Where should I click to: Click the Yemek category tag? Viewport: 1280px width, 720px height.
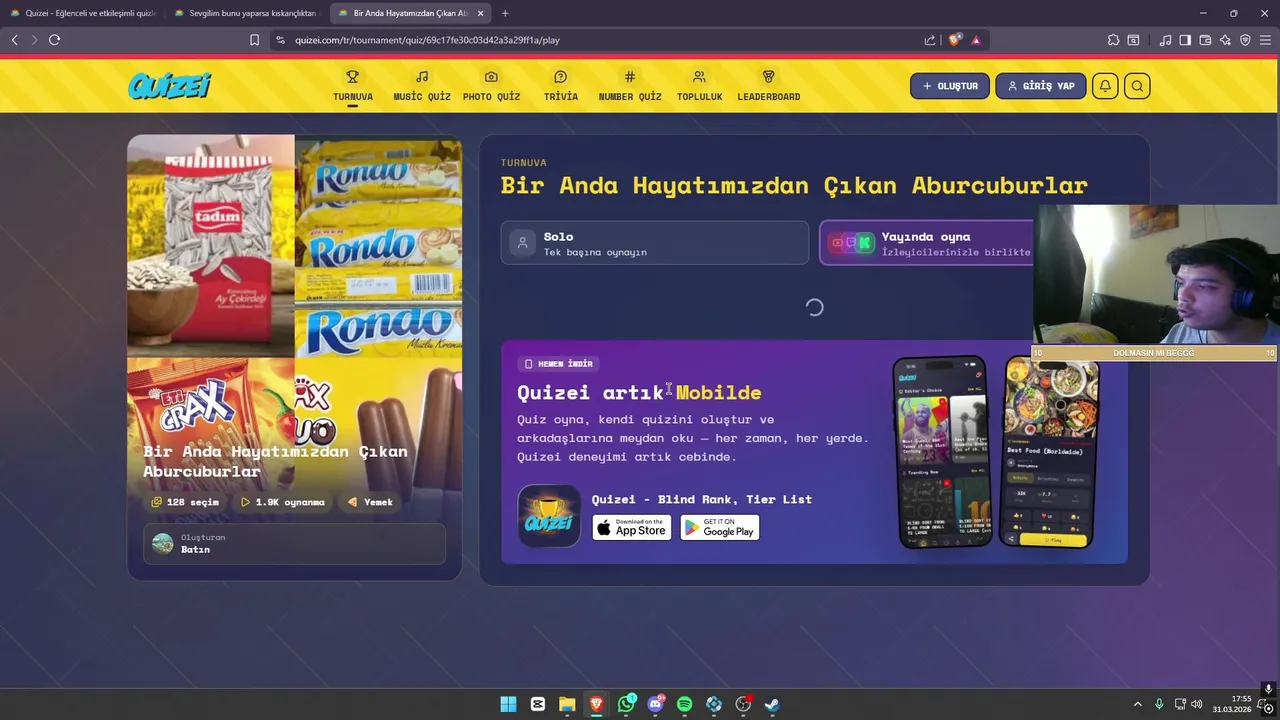point(370,502)
